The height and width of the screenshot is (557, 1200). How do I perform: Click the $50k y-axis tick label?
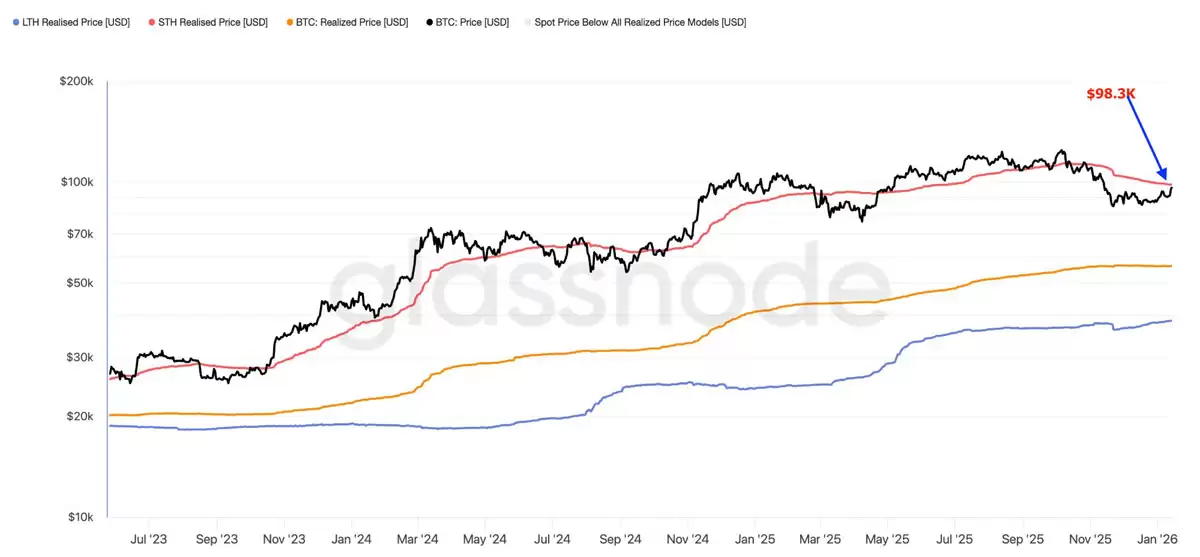[x=80, y=283]
